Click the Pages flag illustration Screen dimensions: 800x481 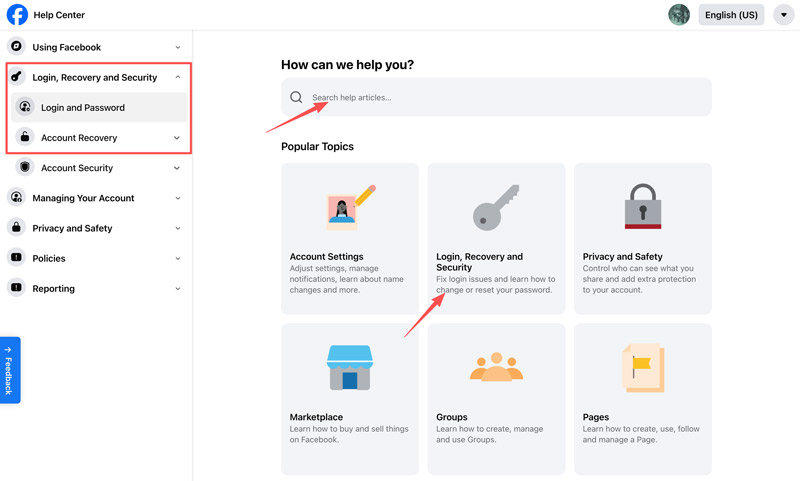[x=643, y=368]
